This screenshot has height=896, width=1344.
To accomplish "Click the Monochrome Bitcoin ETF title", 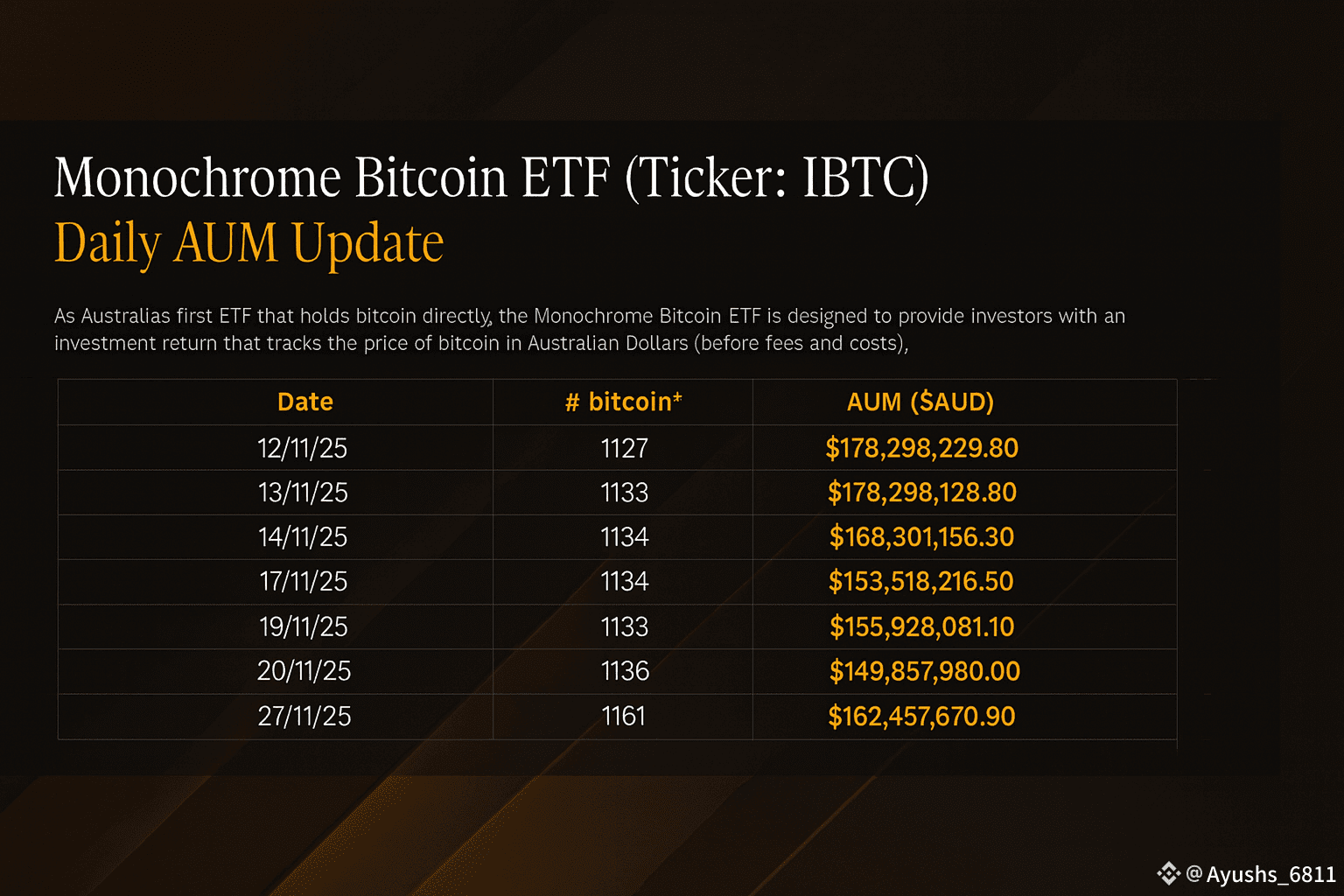I will [491, 178].
